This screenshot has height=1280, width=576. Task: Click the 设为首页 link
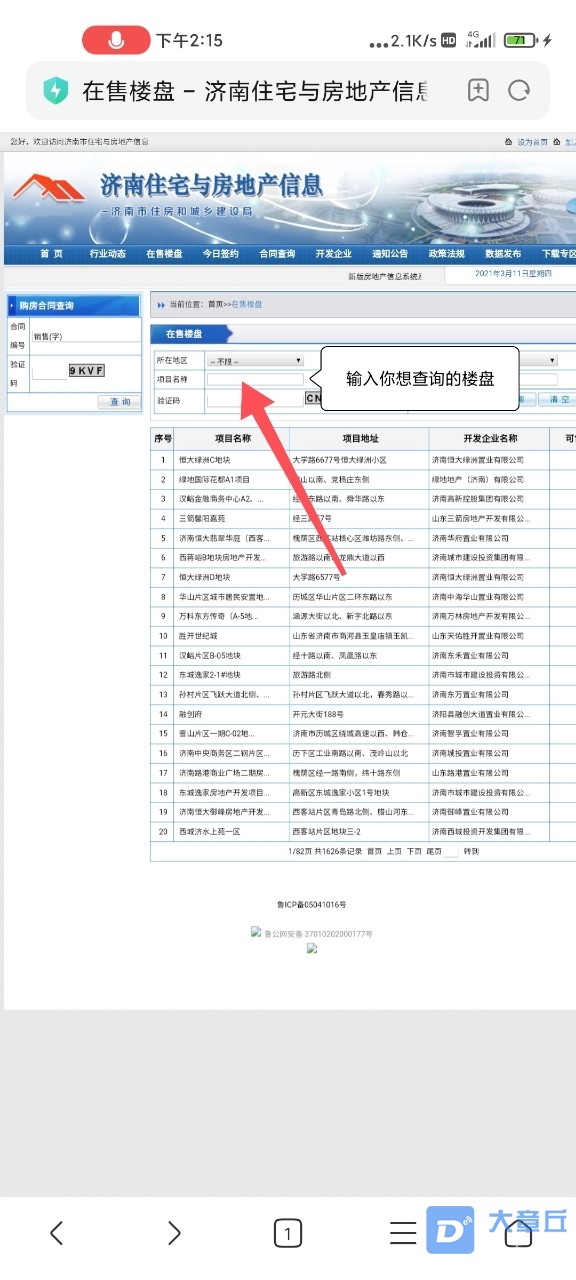click(532, 143)
